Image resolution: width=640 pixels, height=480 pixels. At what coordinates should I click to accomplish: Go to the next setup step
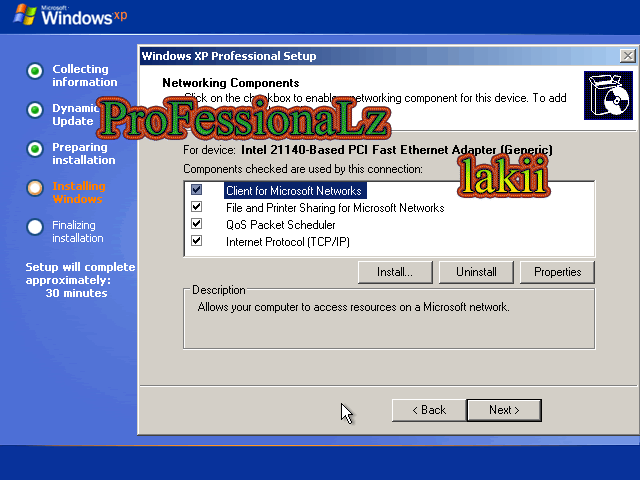pos(504,410)
